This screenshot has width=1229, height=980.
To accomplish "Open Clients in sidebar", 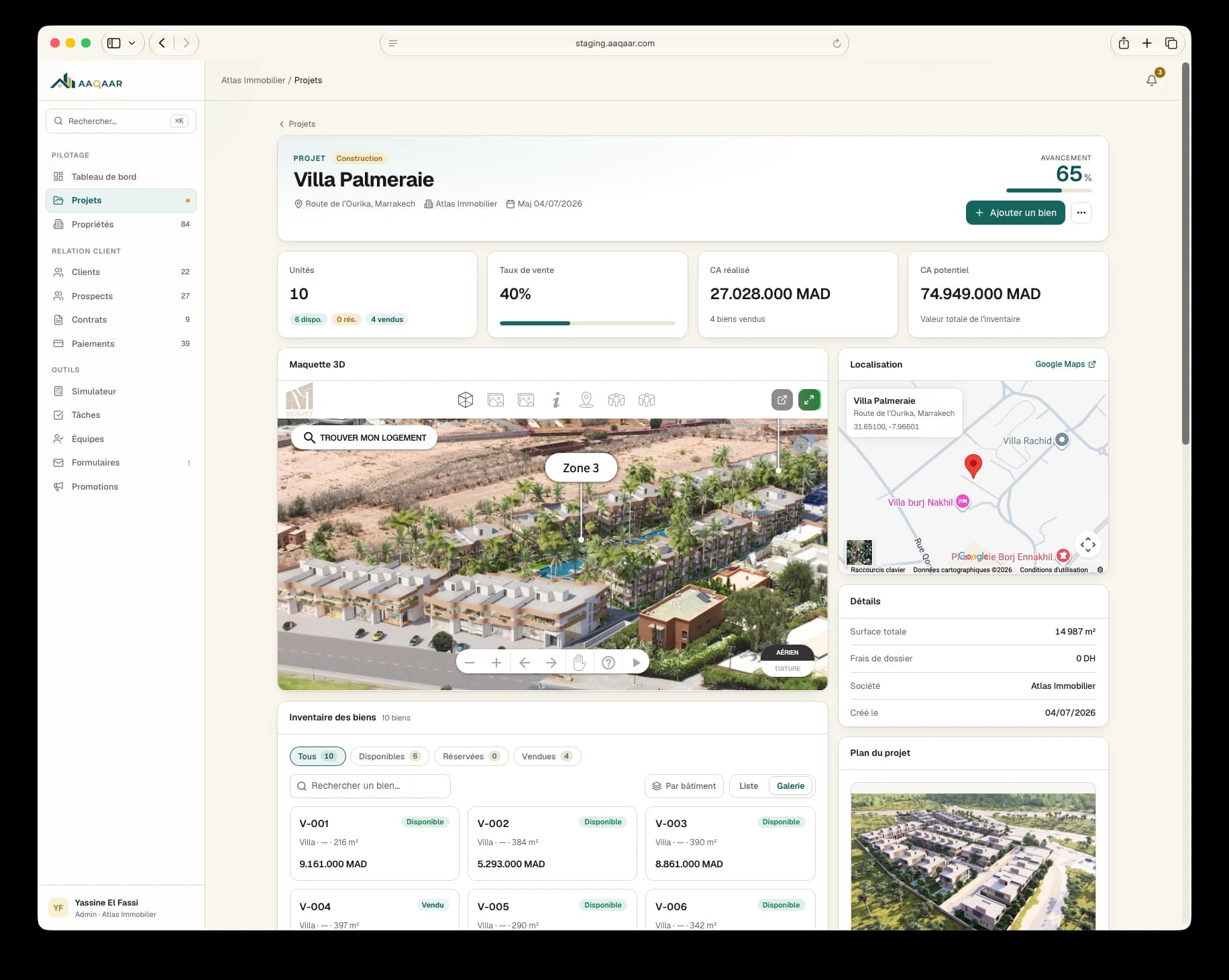I will point(121,272).
